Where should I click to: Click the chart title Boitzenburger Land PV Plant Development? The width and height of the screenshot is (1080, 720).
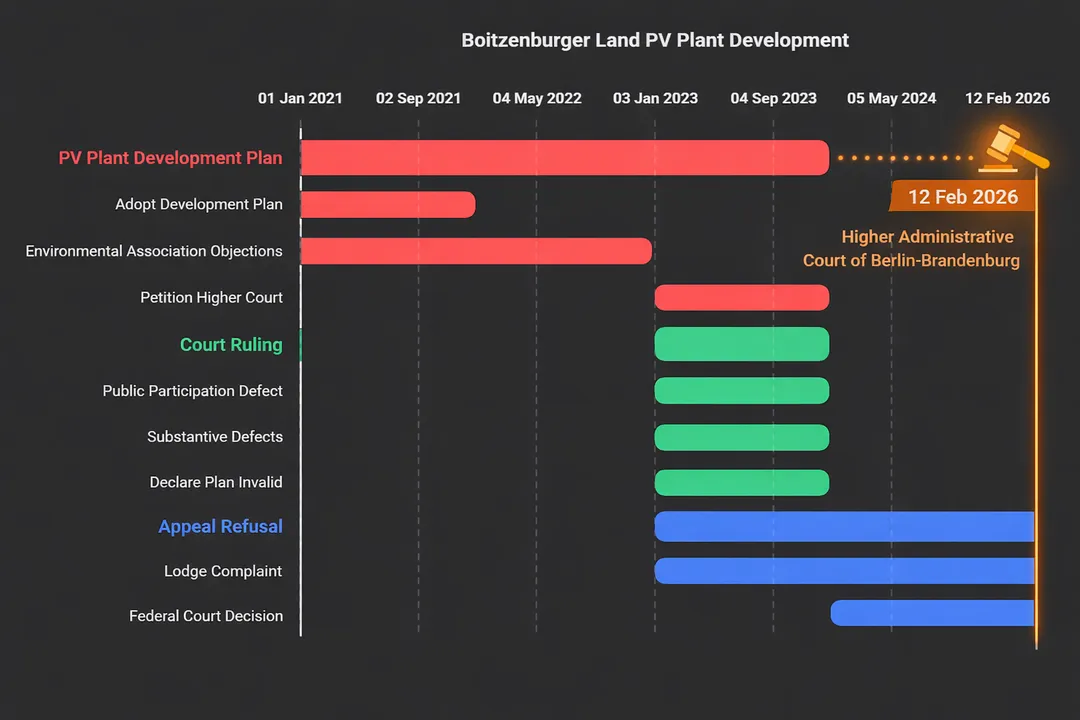pyautogui.click(x=655, y=41)
